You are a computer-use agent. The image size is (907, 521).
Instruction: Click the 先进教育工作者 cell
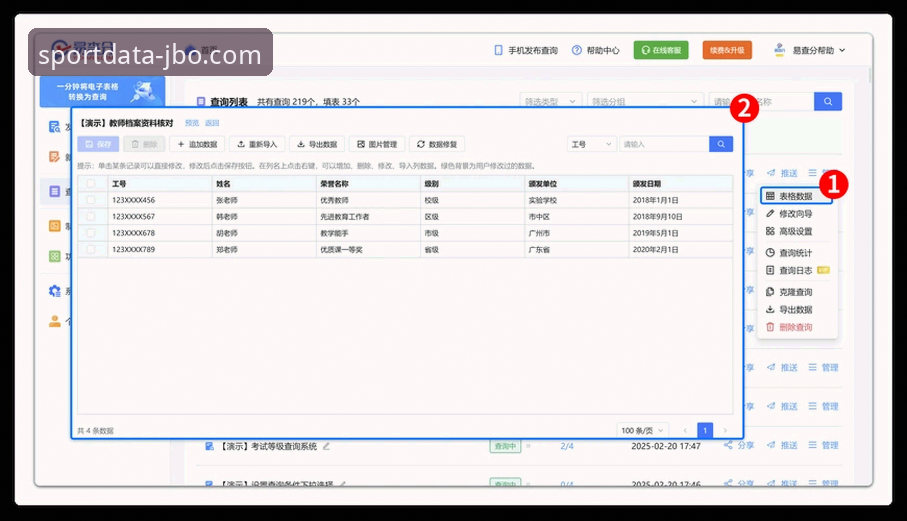(x=368, y=217)
